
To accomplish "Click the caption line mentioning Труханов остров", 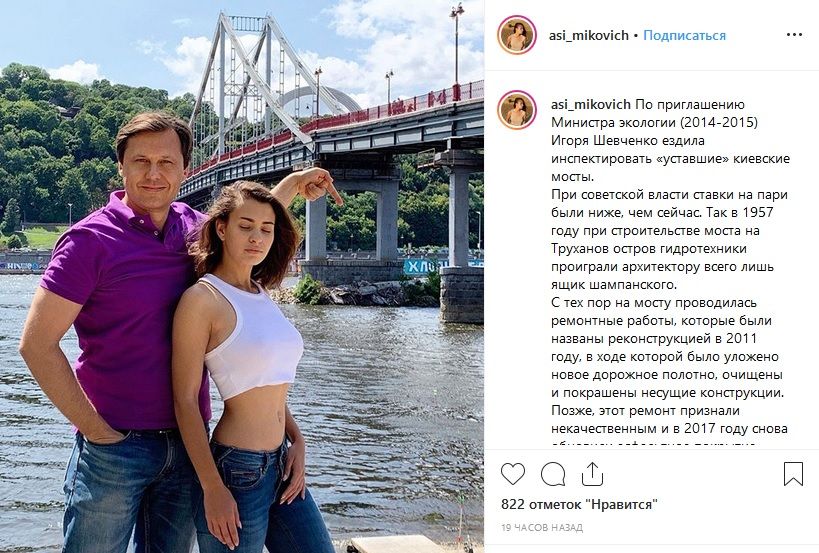I will pos(649,249).
